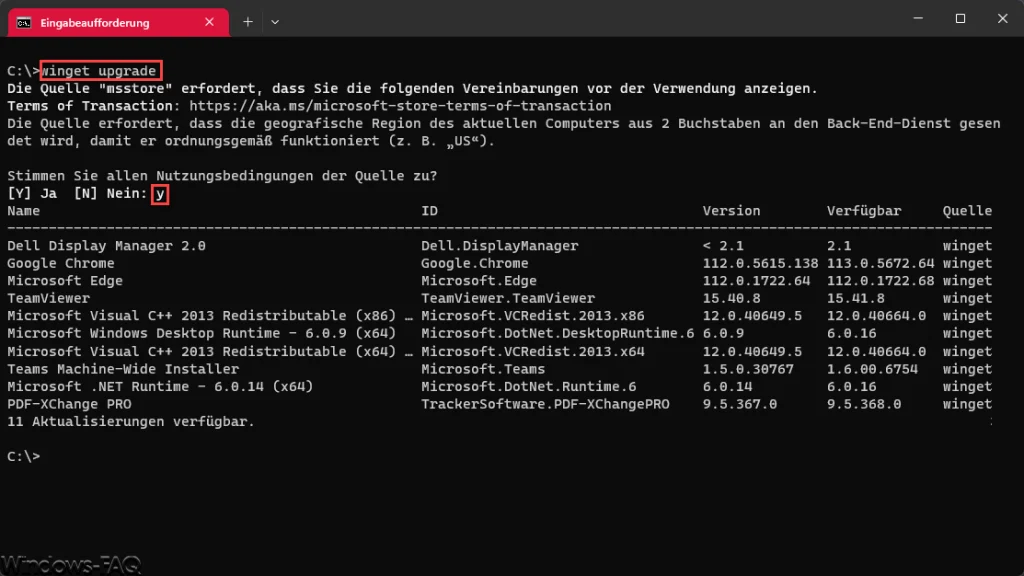Click the 'Microsoft.DotNet.DesktopRuntime.6' ID
The height and width of the screenshot is (576, 1024).
(x=558, y=333)
